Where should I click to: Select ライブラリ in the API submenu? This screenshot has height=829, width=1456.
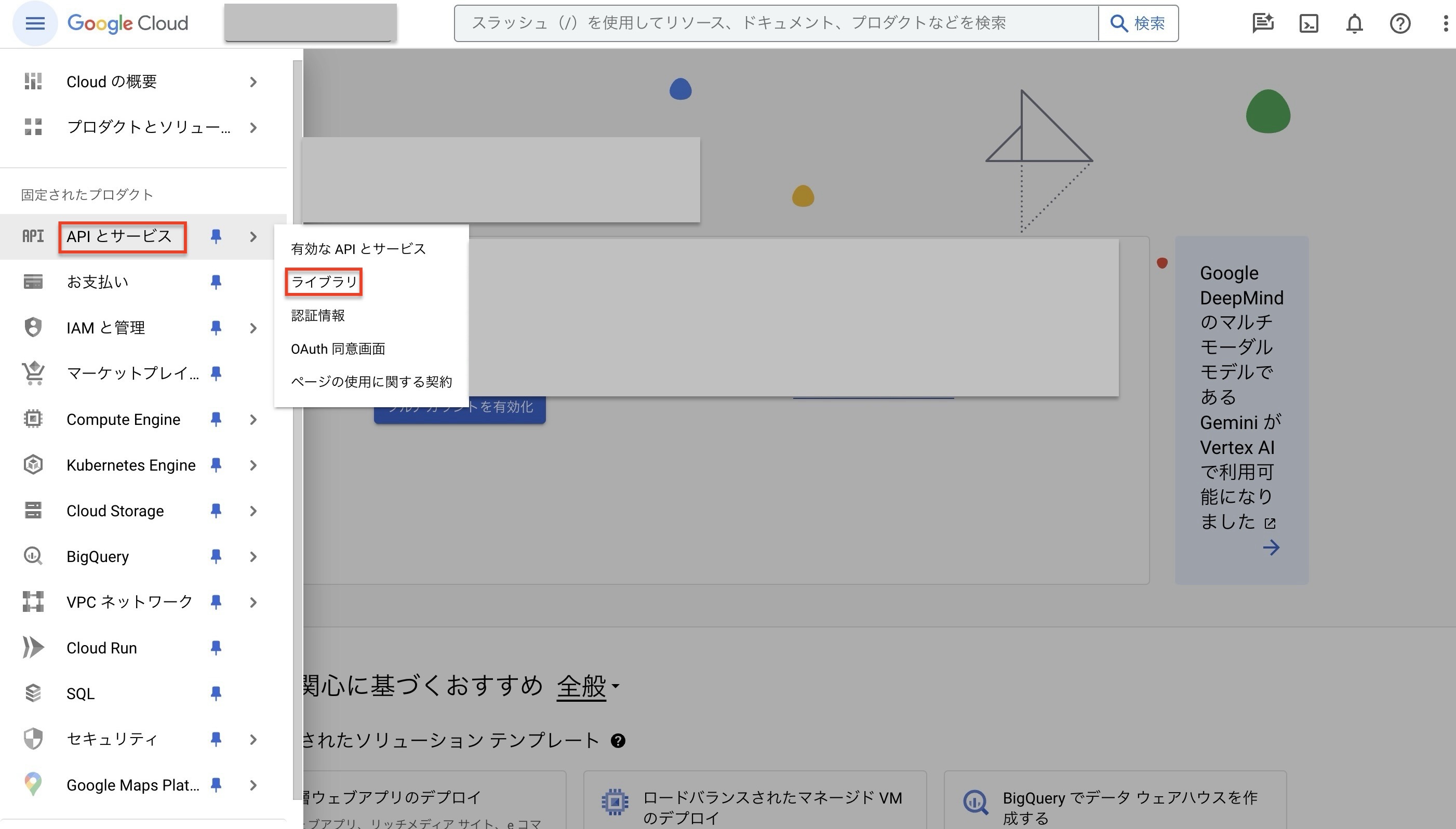coord(324,282)
